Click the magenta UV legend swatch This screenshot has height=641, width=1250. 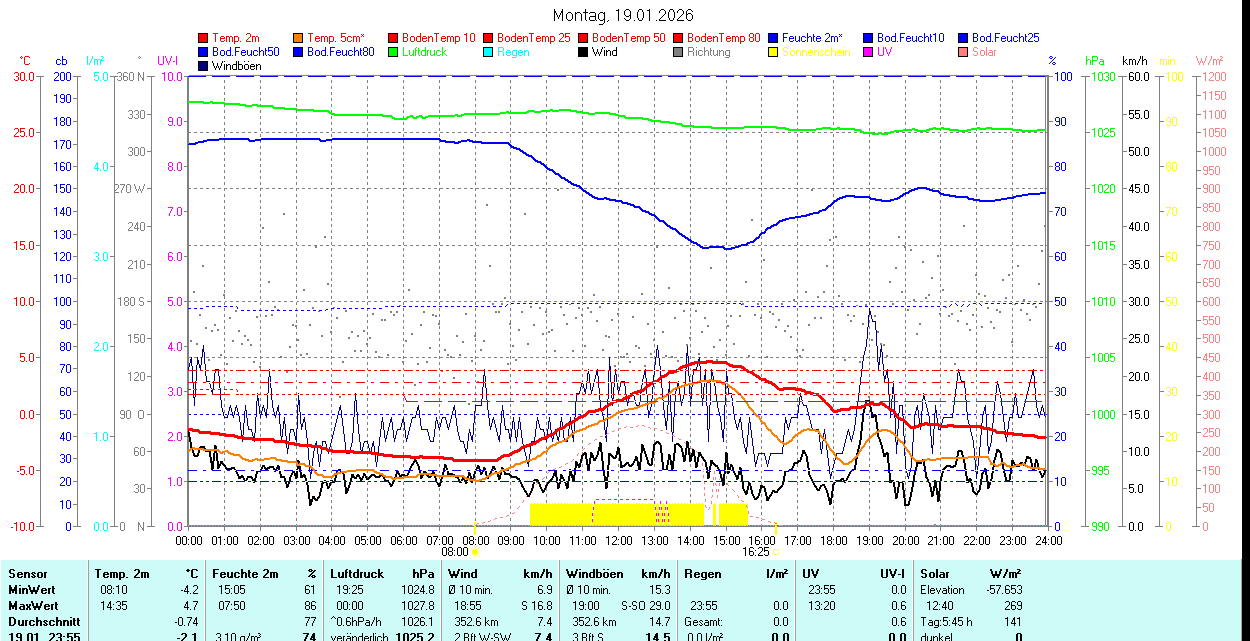tap(869, 52)
